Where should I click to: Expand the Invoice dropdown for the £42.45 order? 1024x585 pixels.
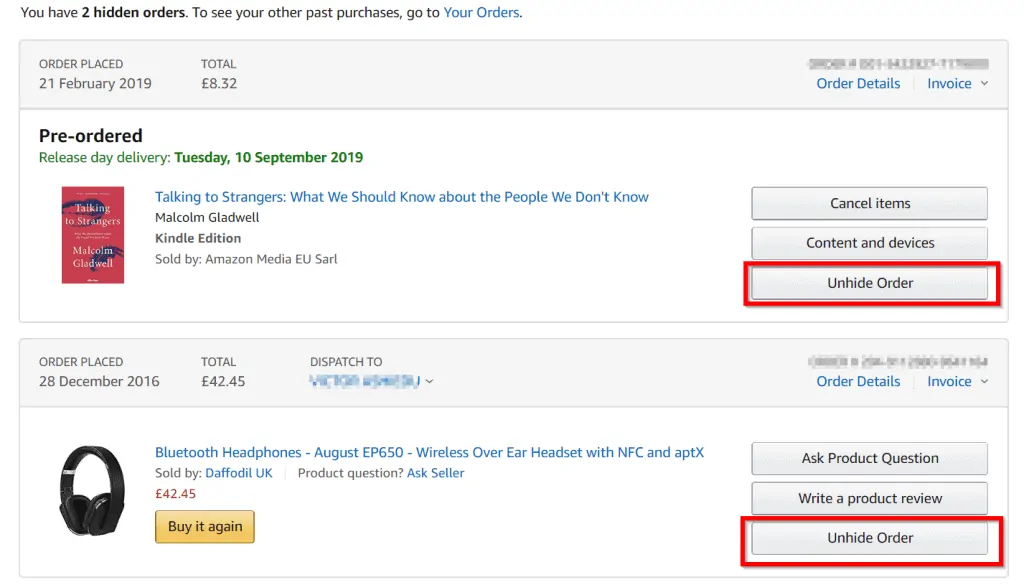957,381
